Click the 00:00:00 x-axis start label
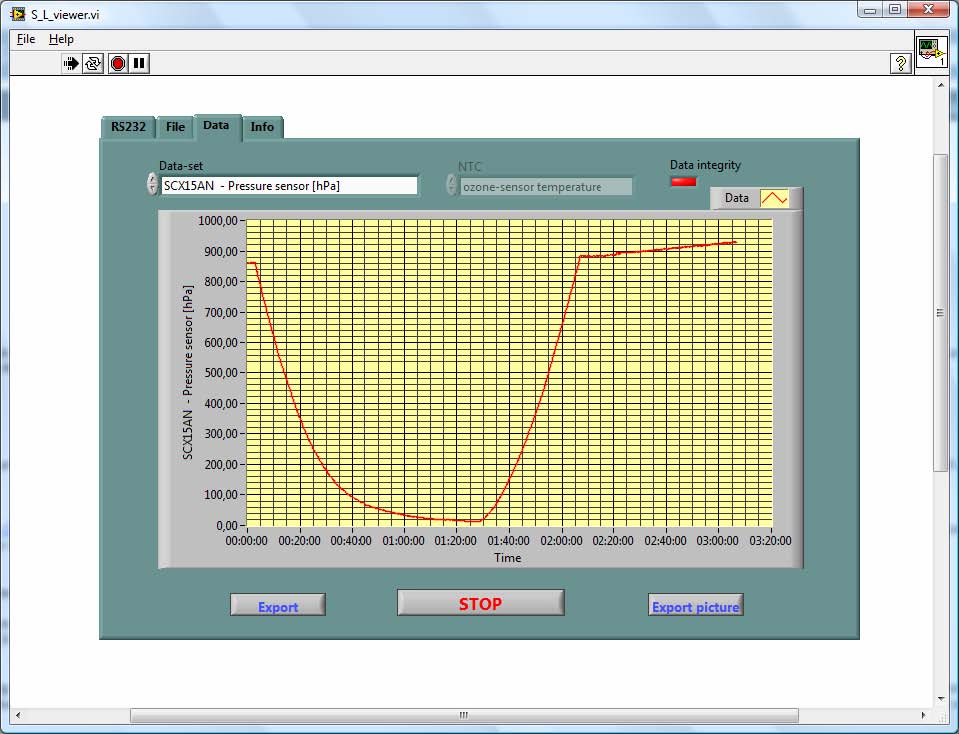The height and width of the screenshot is (734, 959). click(246, 541)
